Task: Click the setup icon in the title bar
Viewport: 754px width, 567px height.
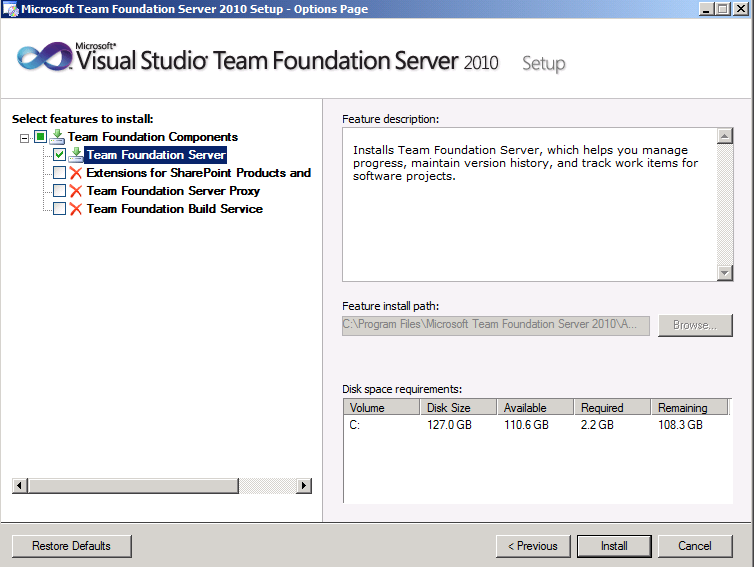Action: 10,9
